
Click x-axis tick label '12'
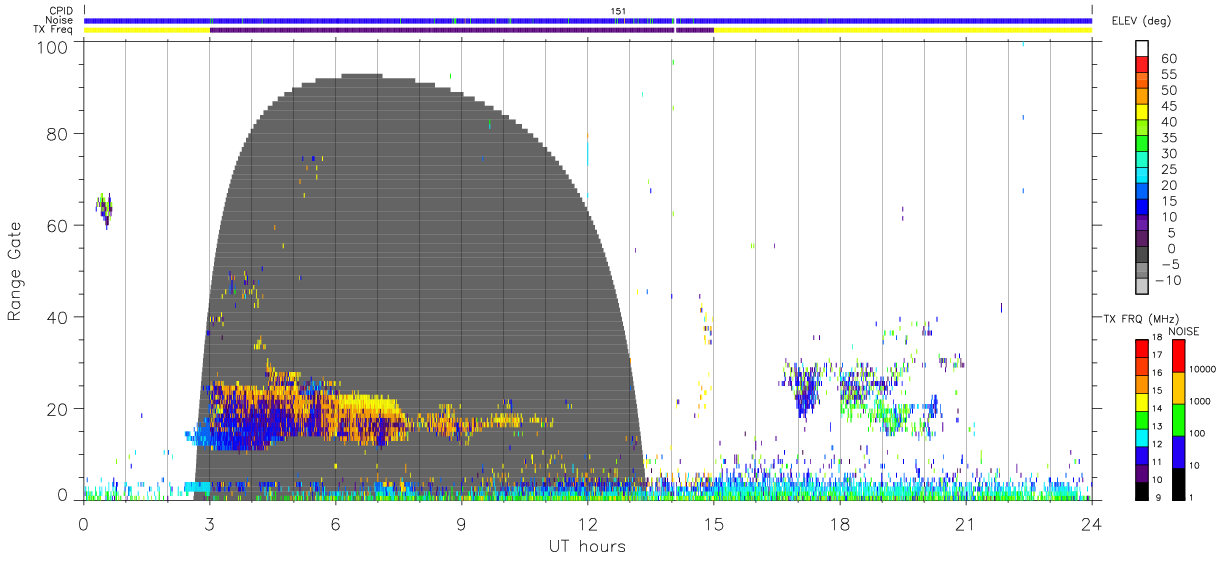coord(588,523)
